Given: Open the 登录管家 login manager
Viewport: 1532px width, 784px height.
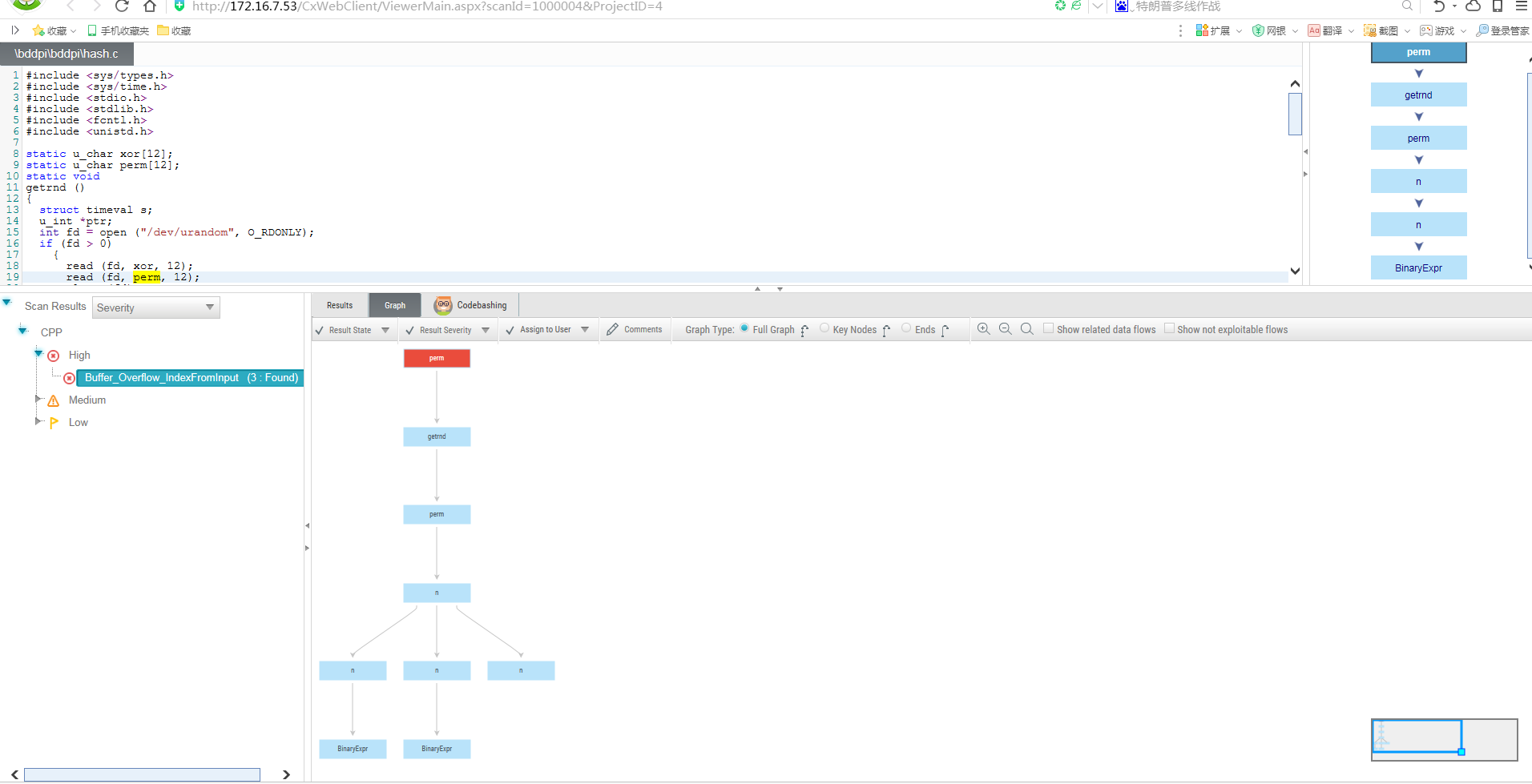Looking at the screenshot, I should click(1502, 30).
